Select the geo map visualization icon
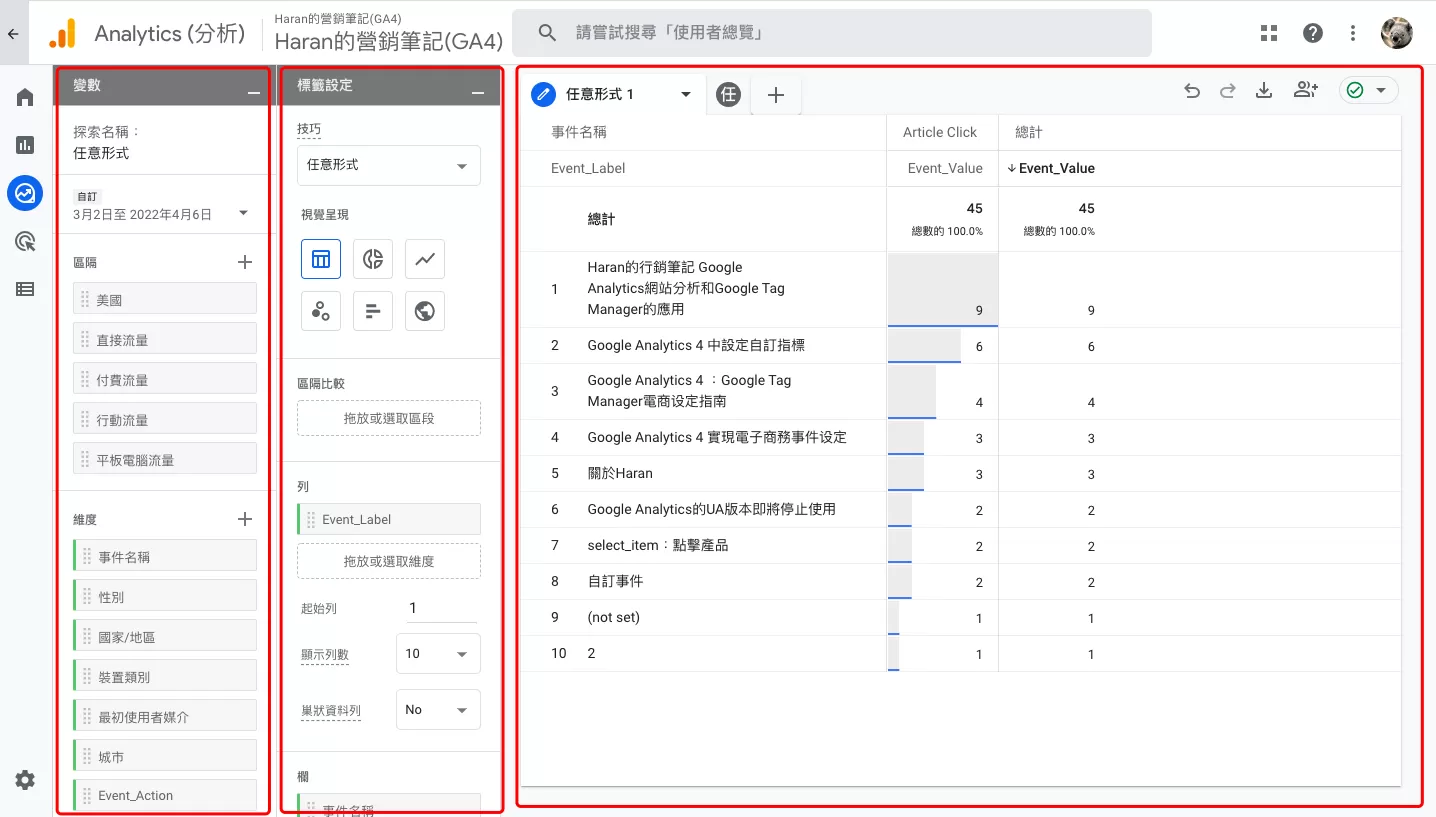Image resolution: width=1436 pixels, height=817 pixels. tap(425, 311)
